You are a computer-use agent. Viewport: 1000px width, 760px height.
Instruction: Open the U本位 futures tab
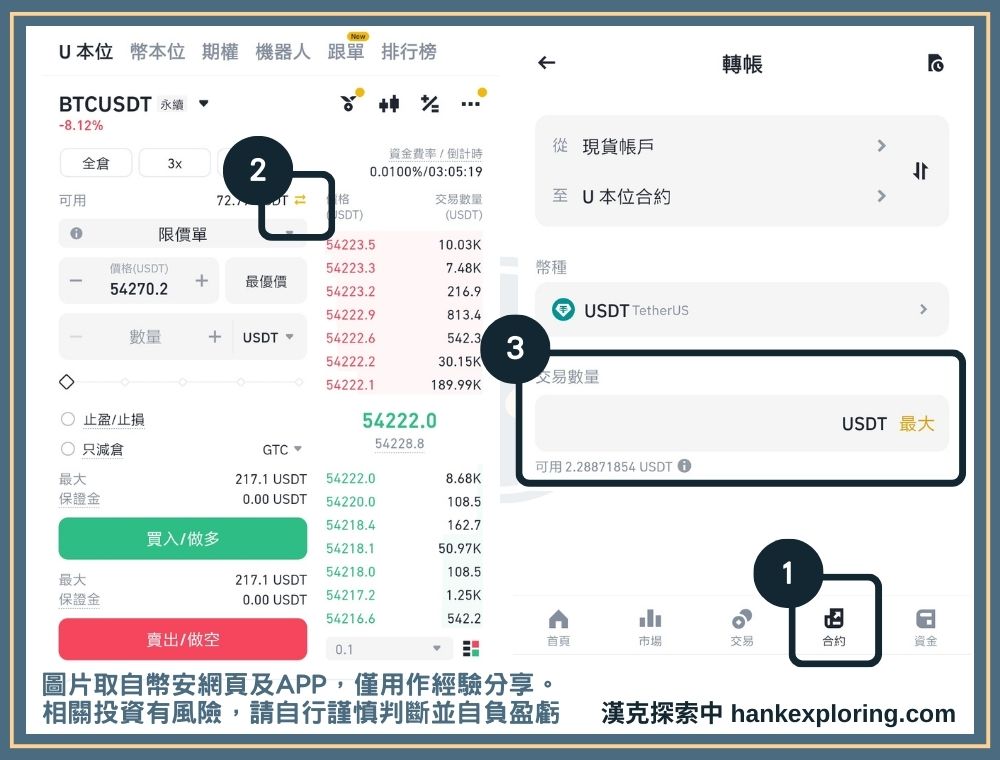[x=85, y=52]
